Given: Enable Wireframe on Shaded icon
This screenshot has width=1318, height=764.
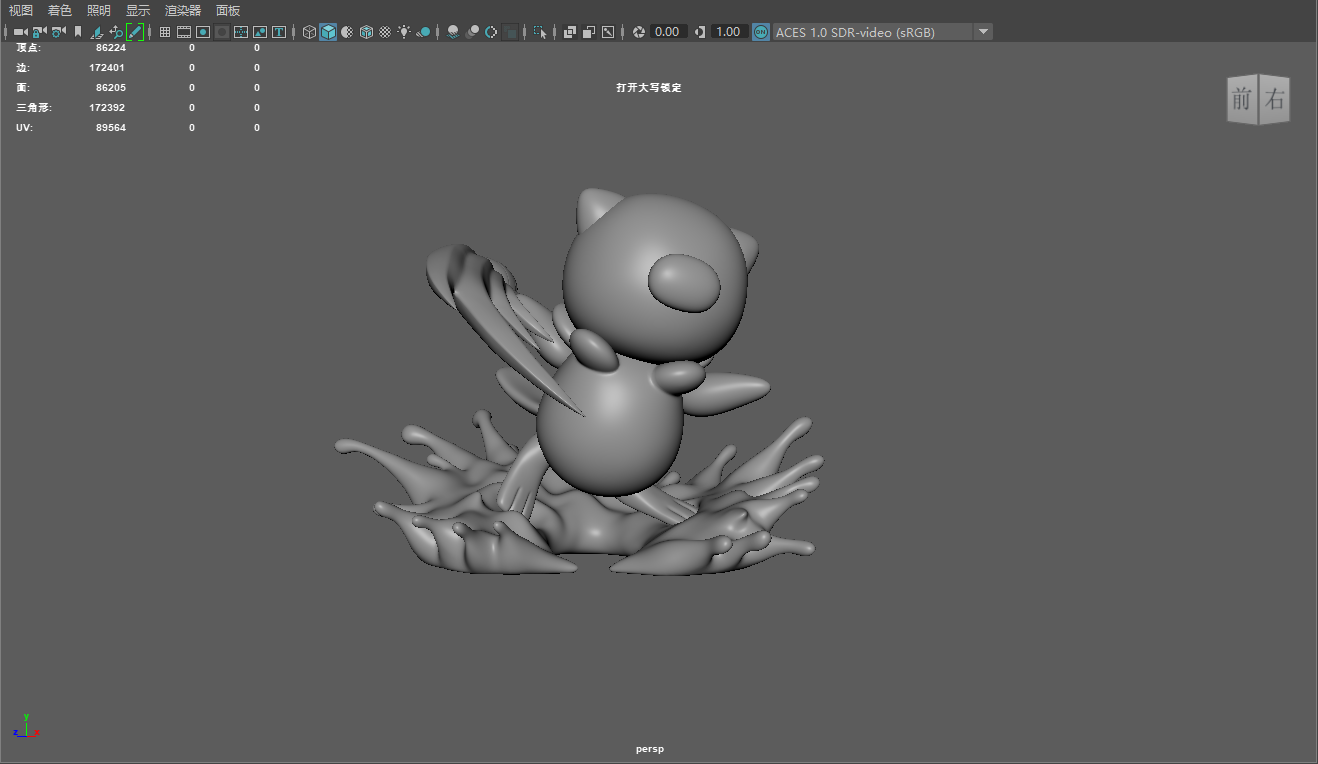Looking at the screenshot, I should click(366, 32).
